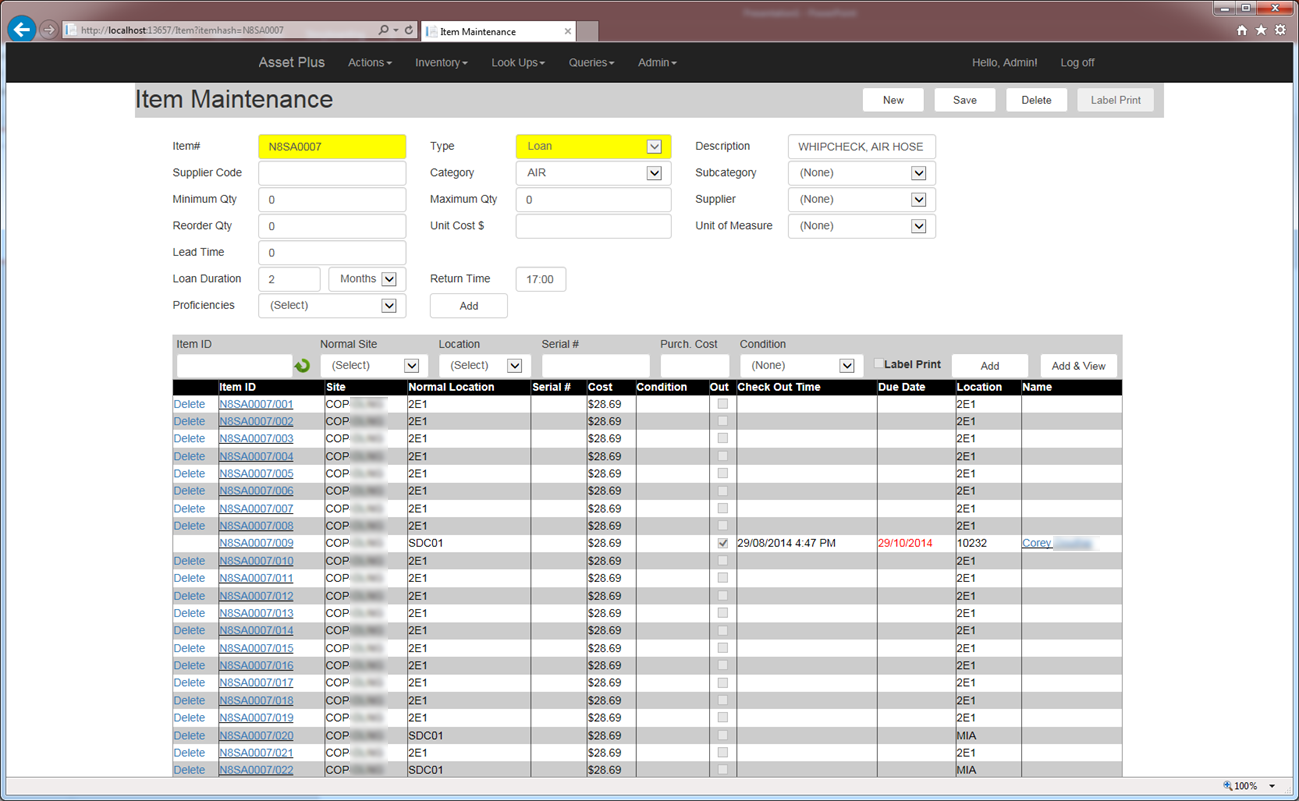The width and height of the screenshot is (1299, 801).
Task: Click the Delete link for N8SA0007/021
Action: [189, 753]
